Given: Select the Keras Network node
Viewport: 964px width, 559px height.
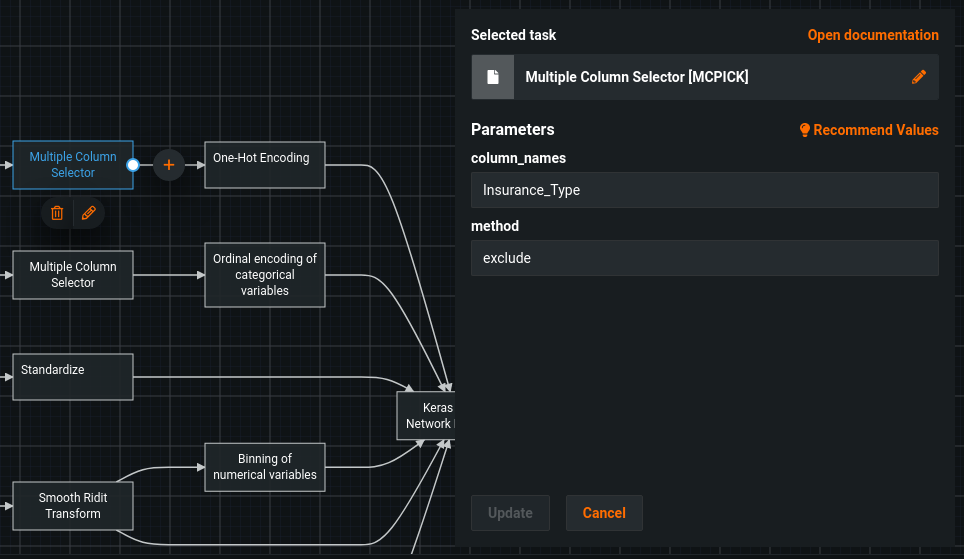Looking at the screenshot, I should 427,416.
